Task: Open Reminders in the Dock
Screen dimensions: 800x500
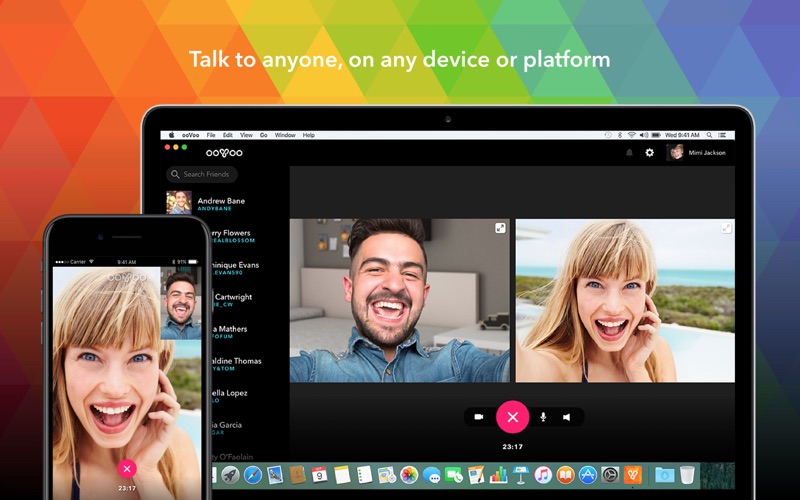Action: tap(364, 475)
